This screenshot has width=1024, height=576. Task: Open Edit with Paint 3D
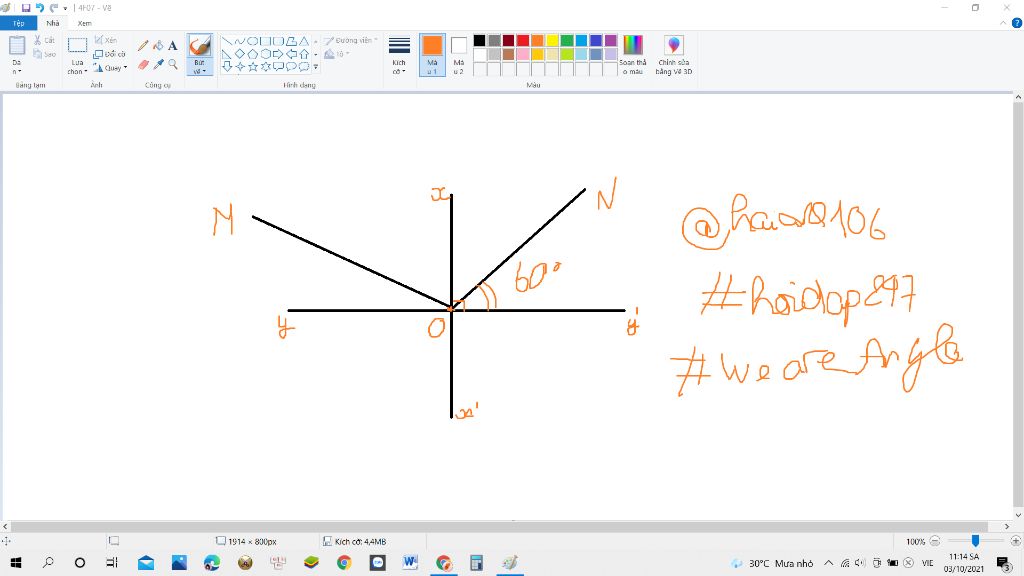674,55
